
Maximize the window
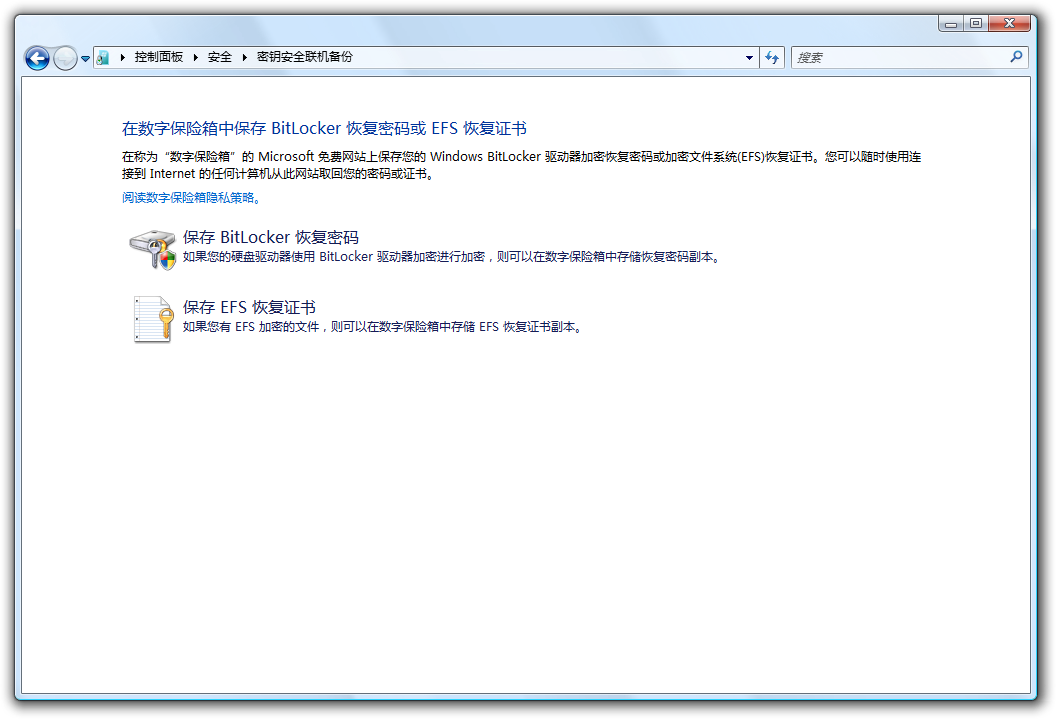(975, 24)
